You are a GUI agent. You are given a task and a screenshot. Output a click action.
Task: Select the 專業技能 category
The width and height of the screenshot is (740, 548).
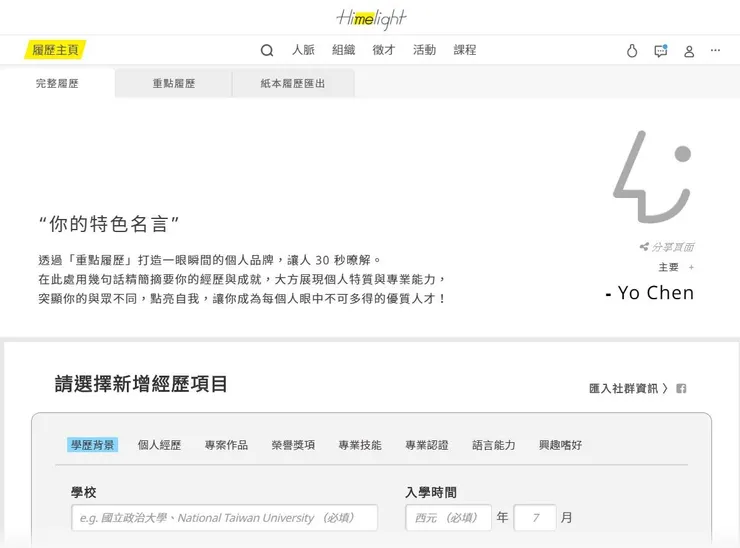pyautogui.click(x=360, y=445)
